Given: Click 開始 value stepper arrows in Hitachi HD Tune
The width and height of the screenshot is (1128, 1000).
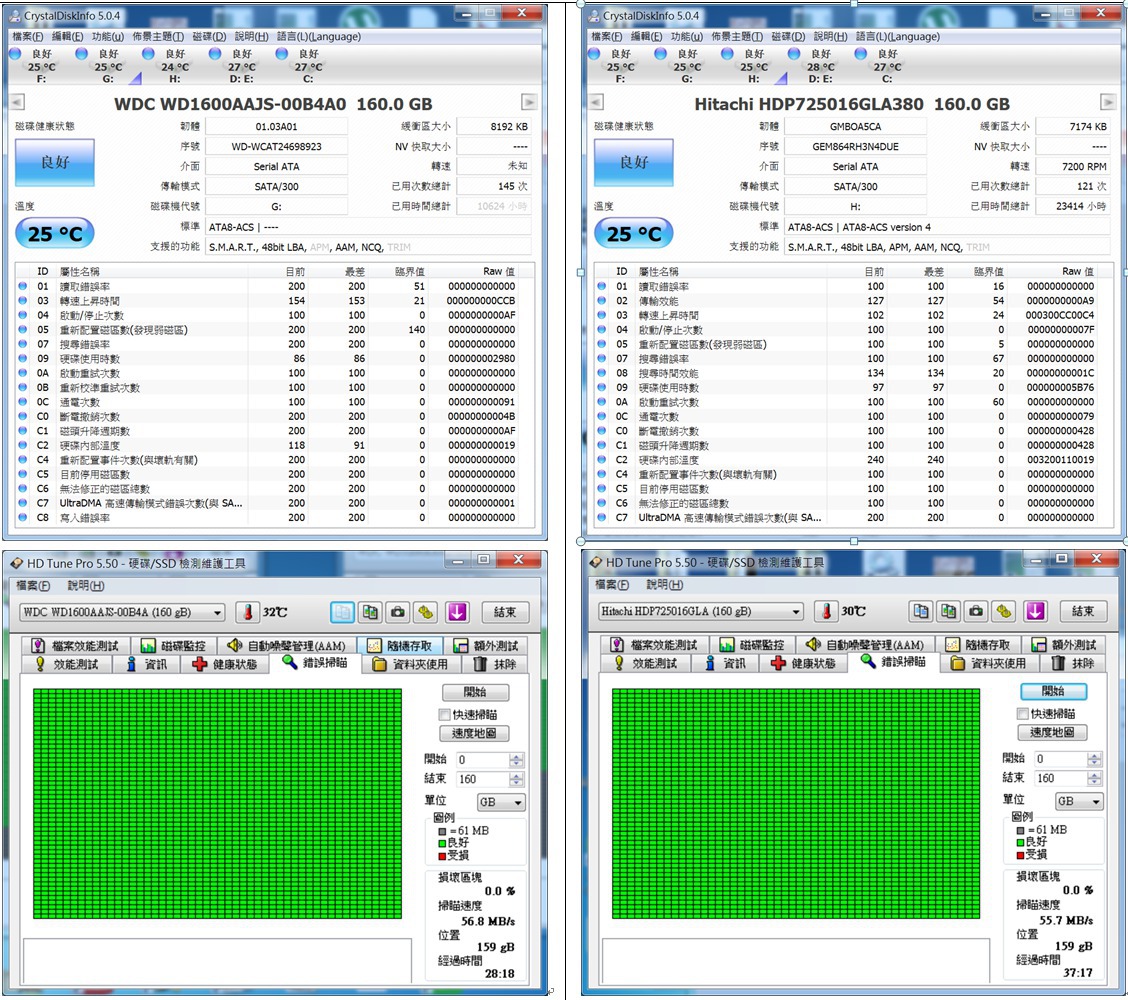Looking at the screenshot, I should [1094, 759].
